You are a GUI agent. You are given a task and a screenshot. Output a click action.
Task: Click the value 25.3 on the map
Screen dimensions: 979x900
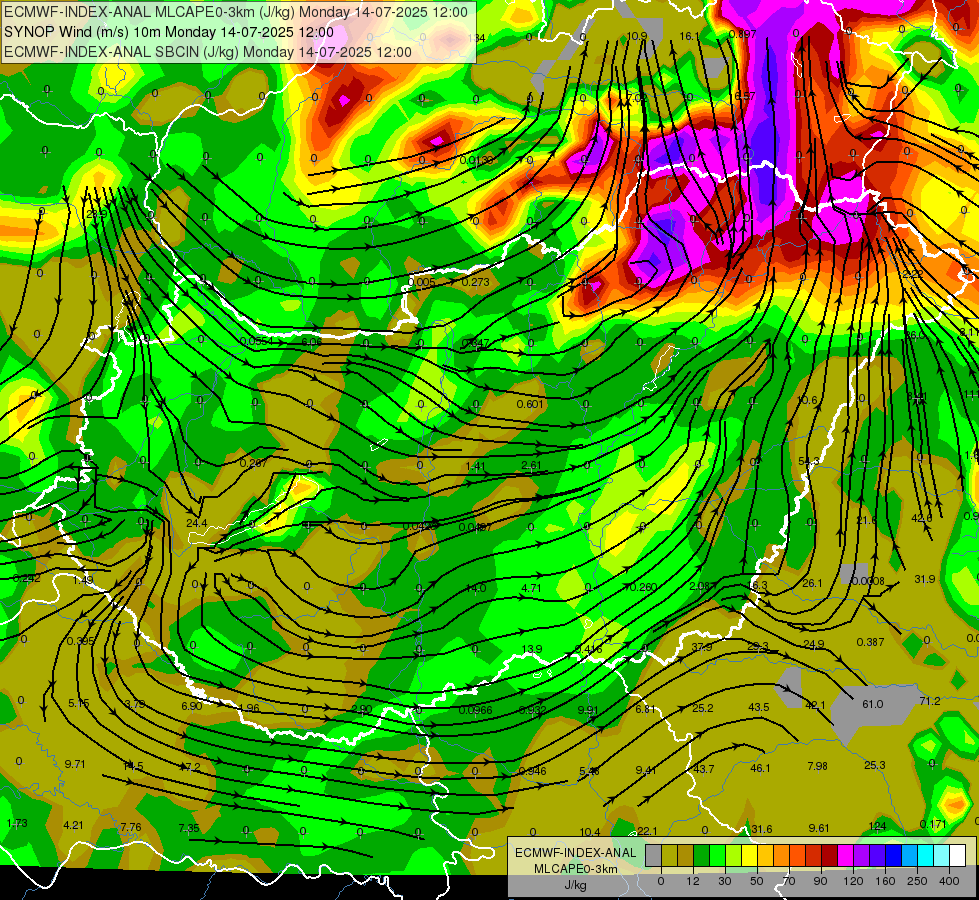(875, 766)
